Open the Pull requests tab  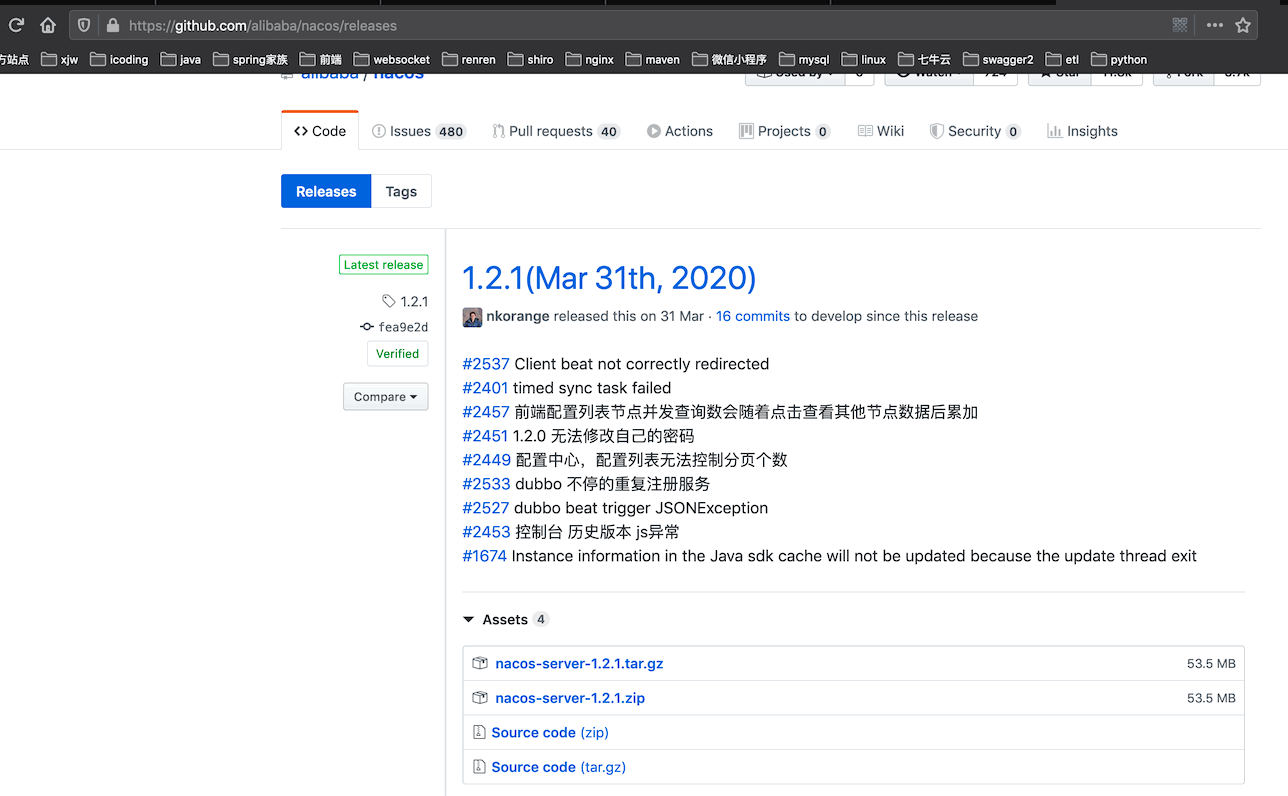click(x=556, y=131)
